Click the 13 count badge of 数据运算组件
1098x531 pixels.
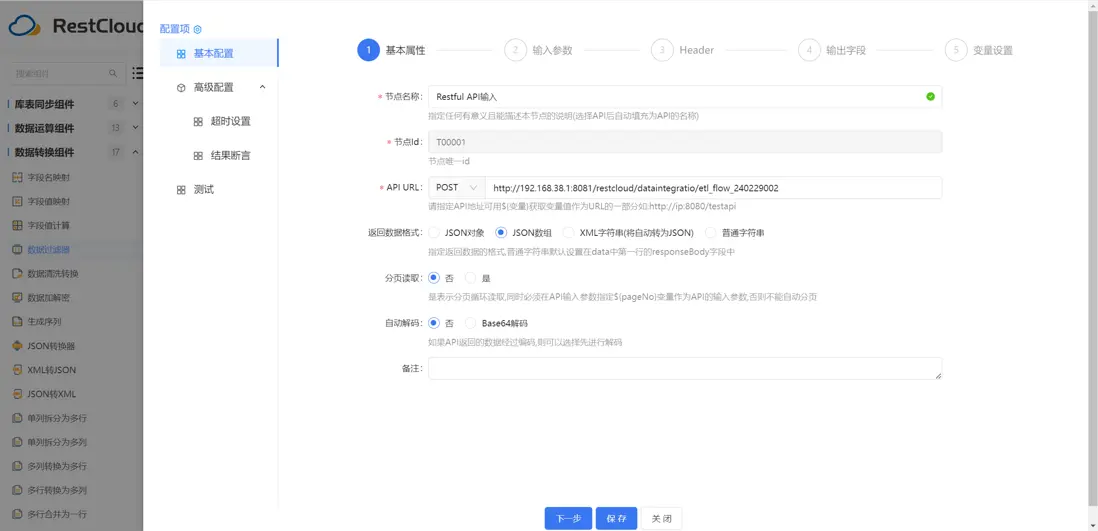[116, 127]
